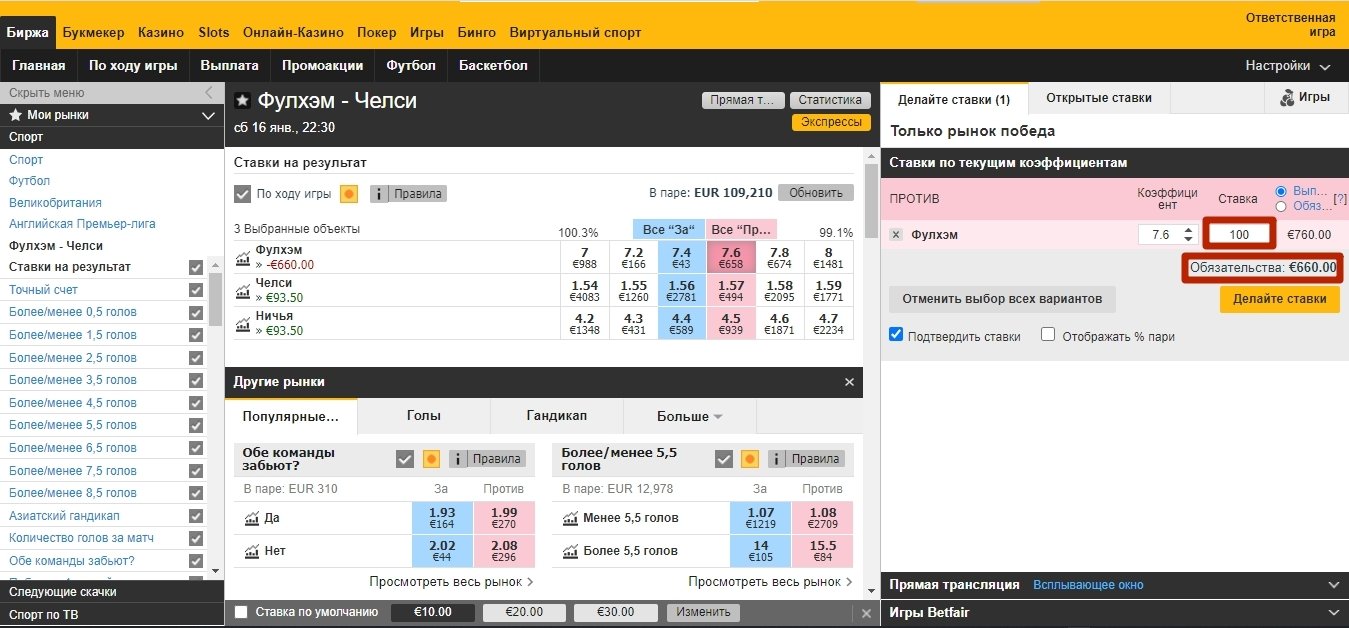This screenshot has height=628, width=1349.
Task: Toggle the Точный счет market checkbox in sidebar
Action: pyautogui.click(x=196, y=290)
